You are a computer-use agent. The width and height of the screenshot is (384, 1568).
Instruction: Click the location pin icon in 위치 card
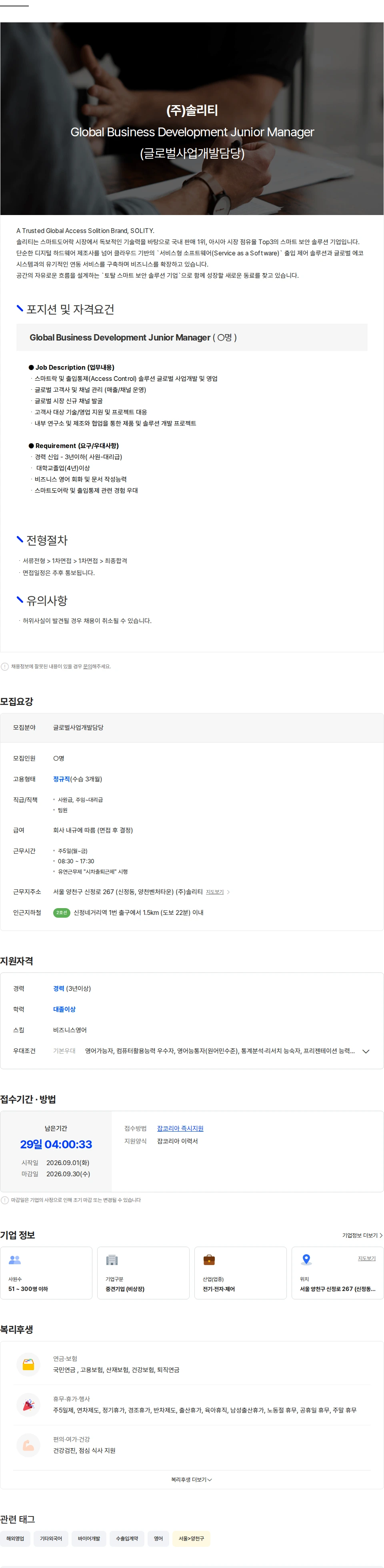[x=306, y=1259]
